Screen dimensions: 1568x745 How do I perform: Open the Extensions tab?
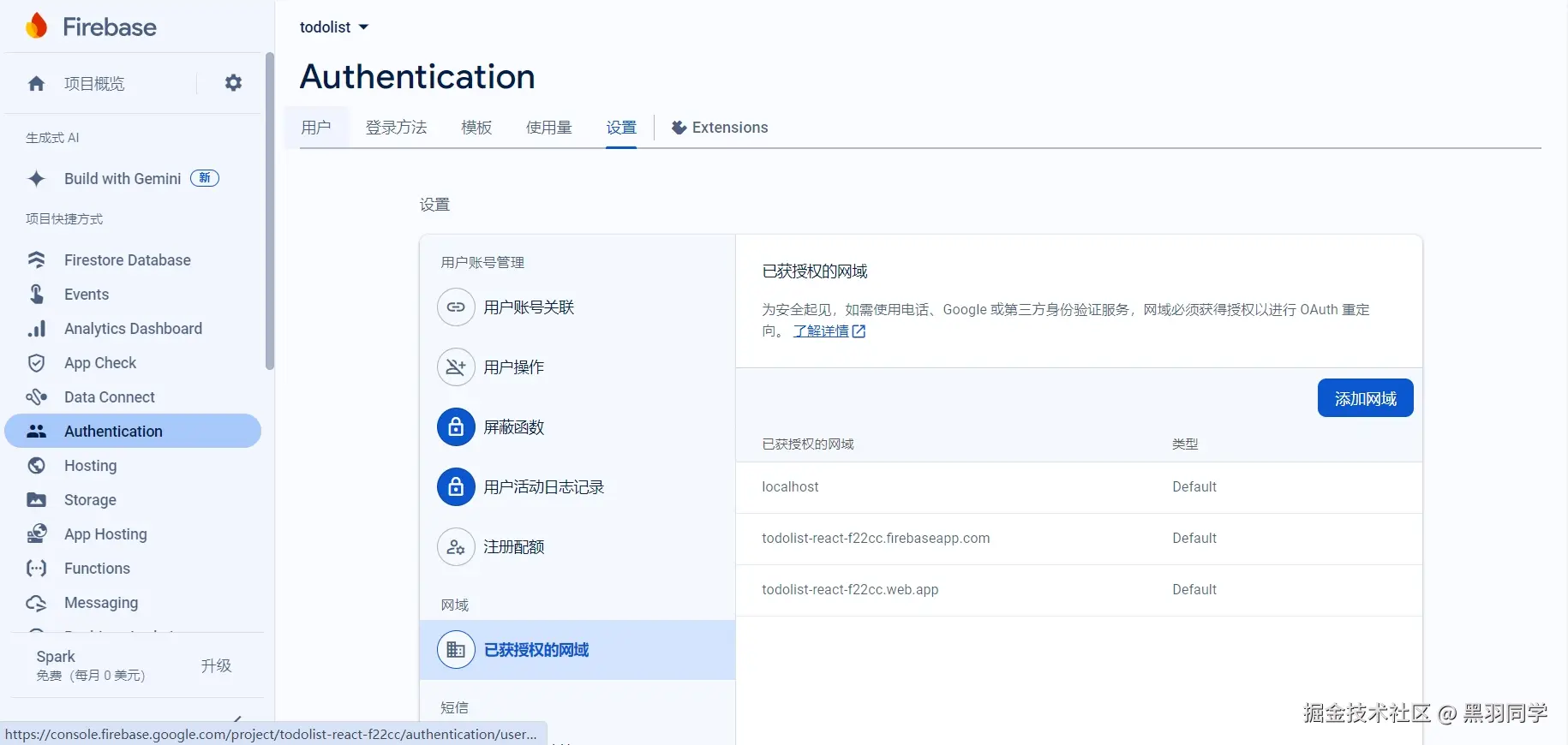(720, 128)
